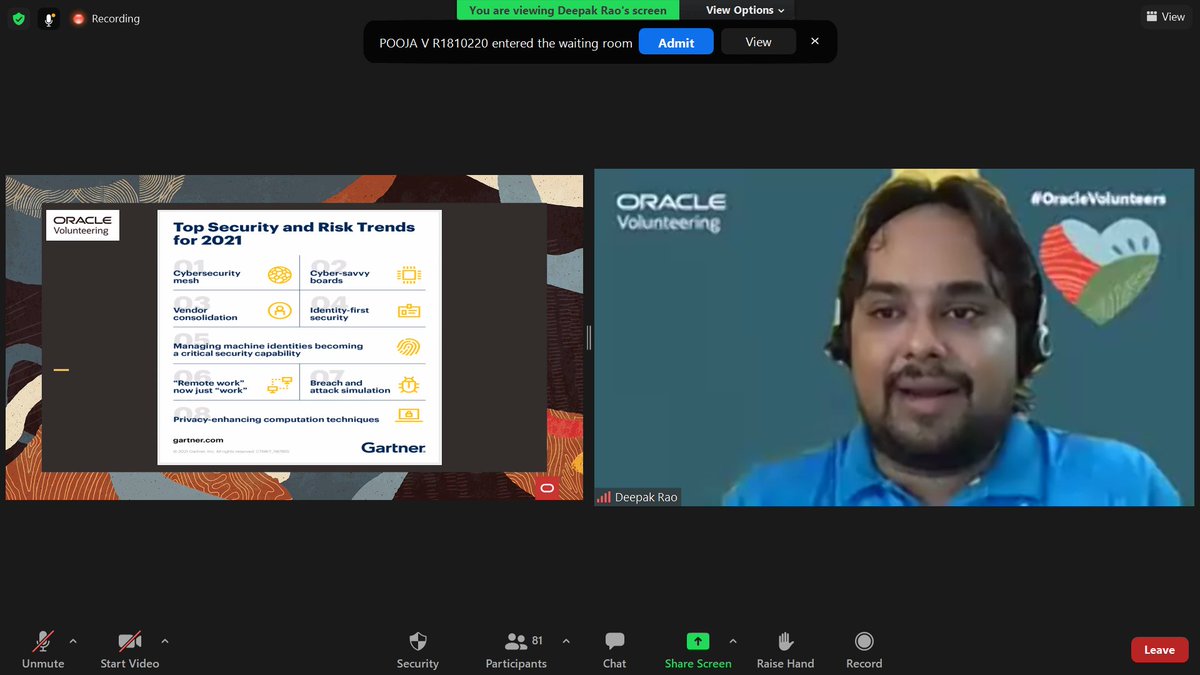Click Leave to exit the meeting

point(1159,649)
